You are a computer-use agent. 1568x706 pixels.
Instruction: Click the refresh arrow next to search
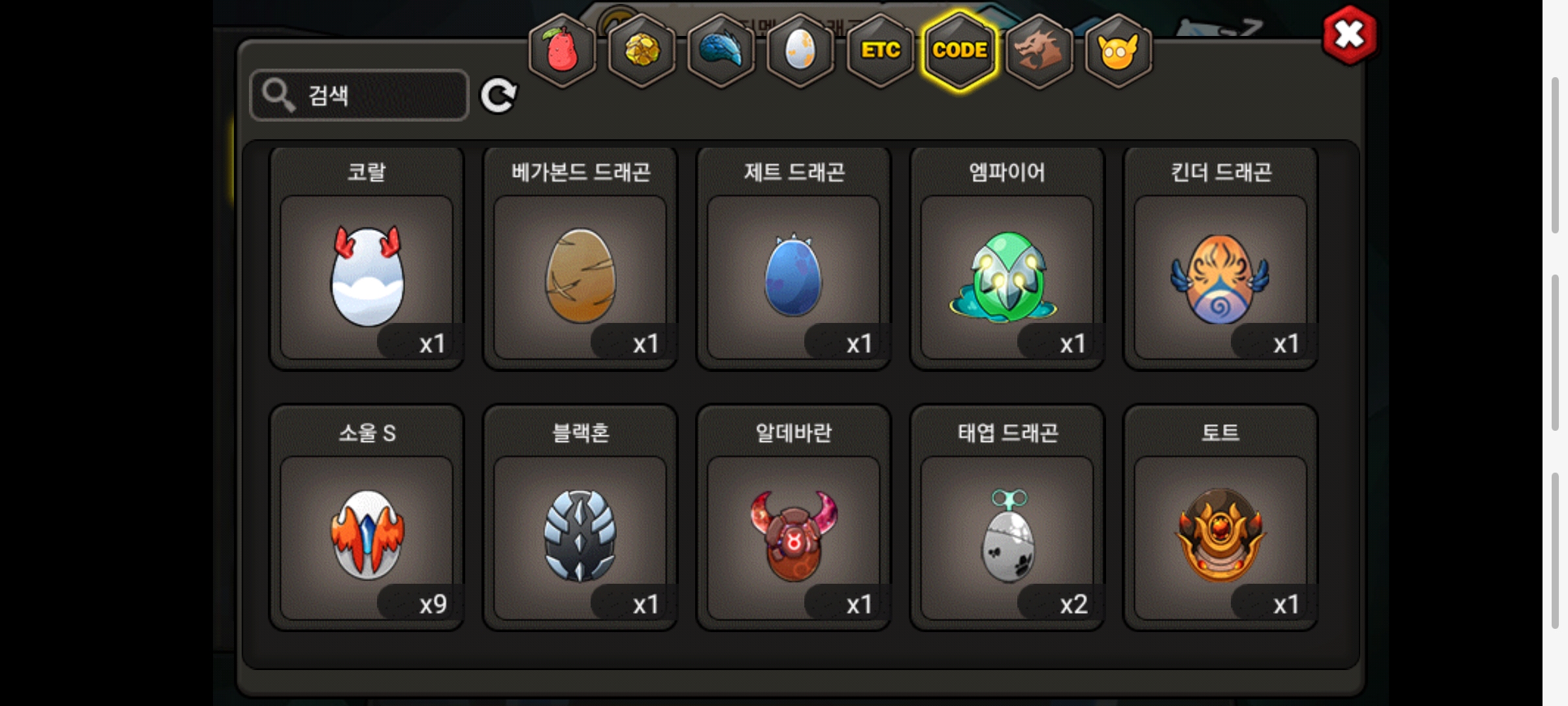pos(498,96)
